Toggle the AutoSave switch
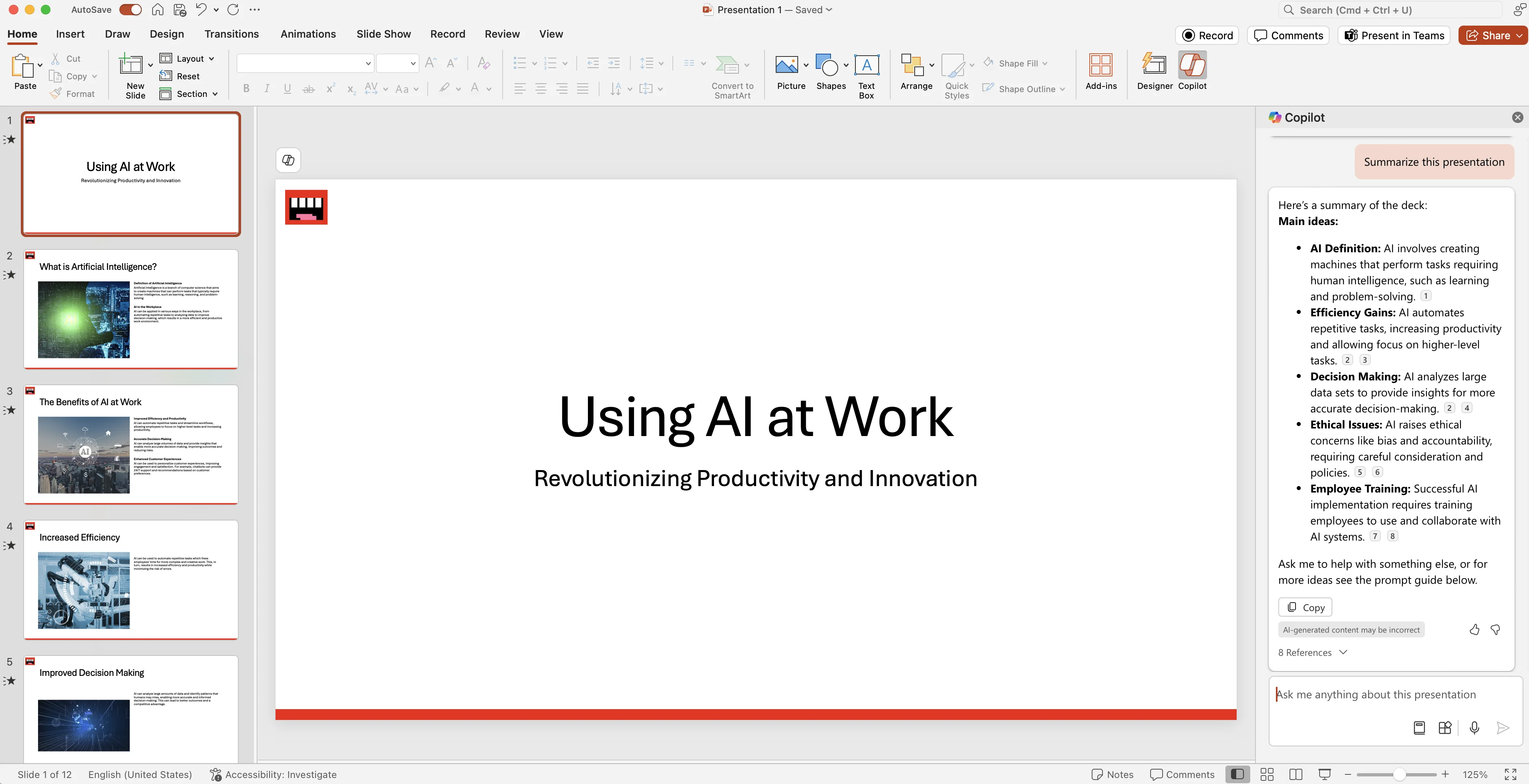Viewport: 1529px width, 784px height. (130, 10)
